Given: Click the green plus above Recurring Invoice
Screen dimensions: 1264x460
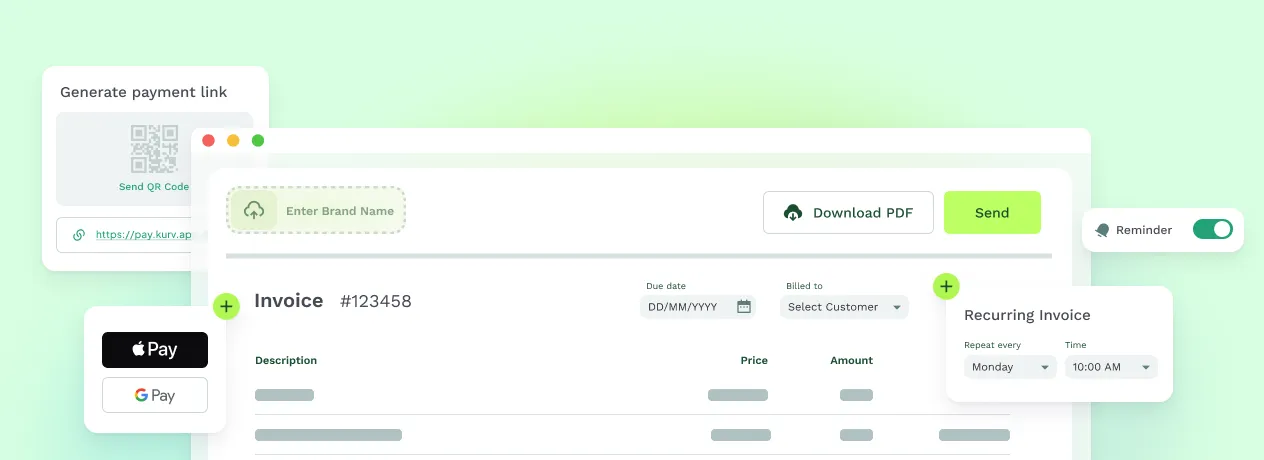Looking at the screenshot, I should click(945, 287).
